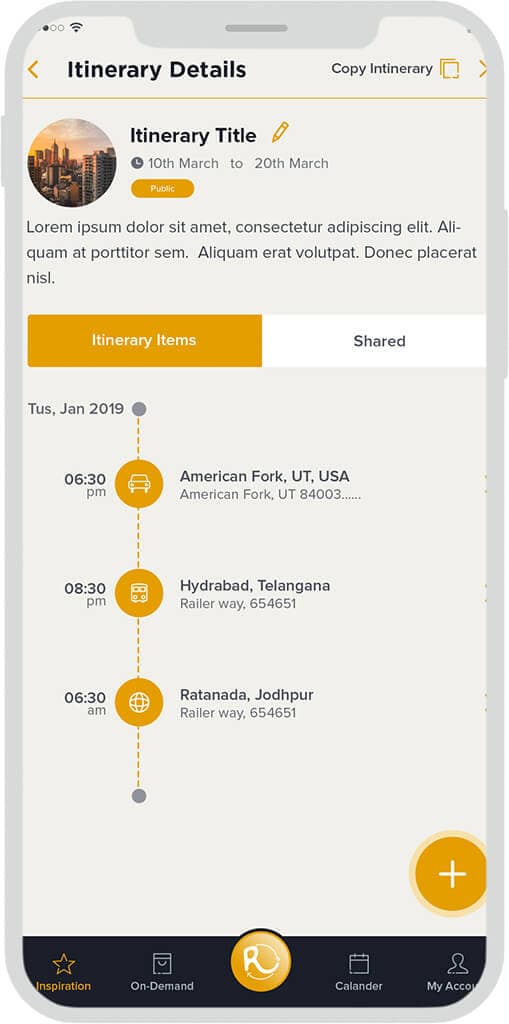Click the Tus, Jan 2019 timeline start marker
Viewport: 509px width, 1024px height.
[x=139, y=409]
